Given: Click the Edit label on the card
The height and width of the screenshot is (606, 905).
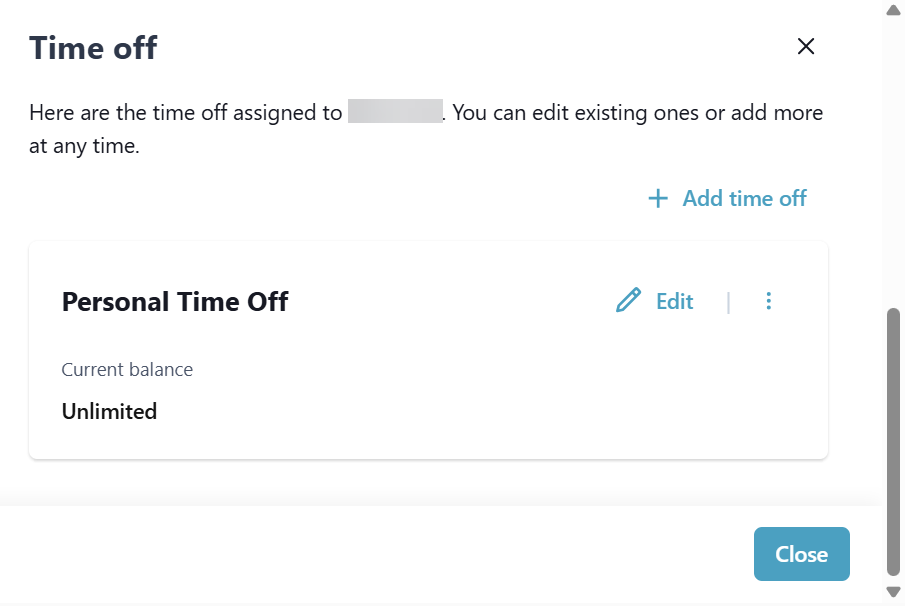Looking at the screenshot, I should [x=674, y=301].
